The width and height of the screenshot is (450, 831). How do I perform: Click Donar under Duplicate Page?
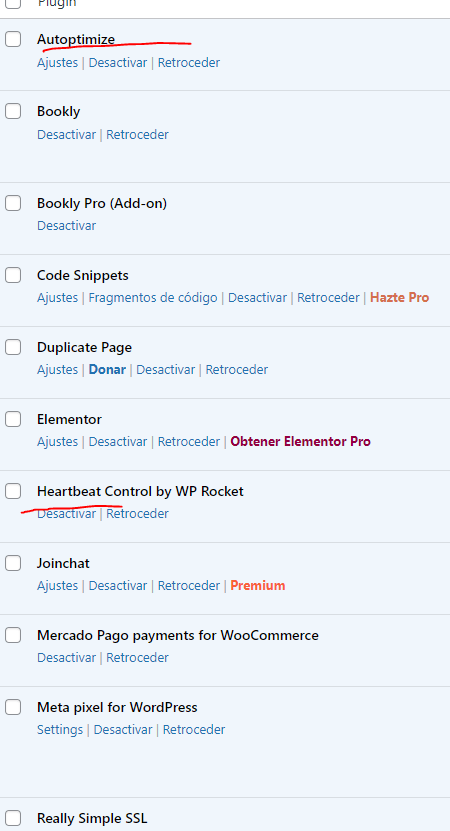pos(107,369)
